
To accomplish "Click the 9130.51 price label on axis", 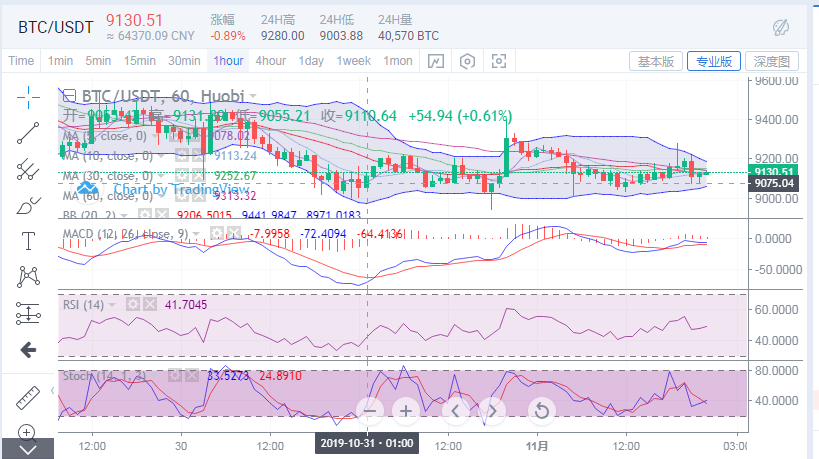I will coord(774,172).
